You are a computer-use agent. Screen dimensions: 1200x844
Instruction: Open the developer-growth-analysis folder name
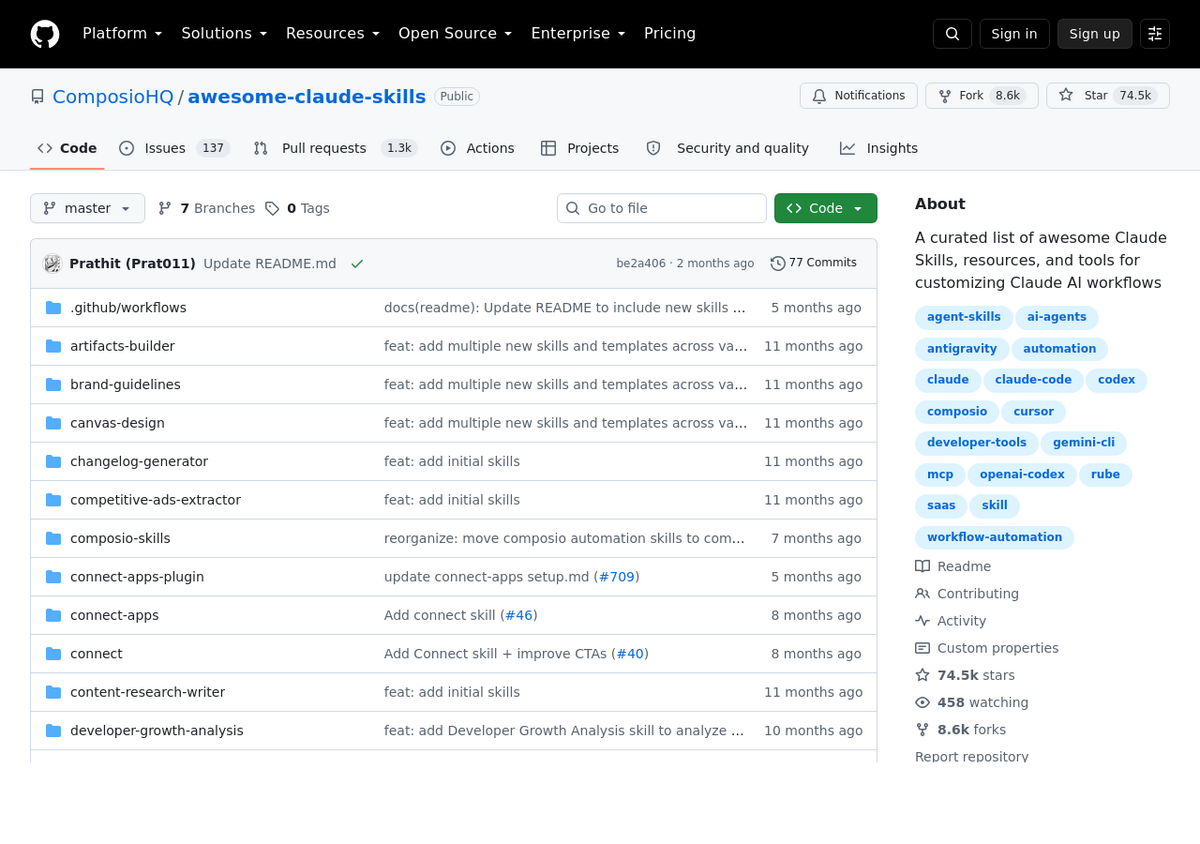157,731
